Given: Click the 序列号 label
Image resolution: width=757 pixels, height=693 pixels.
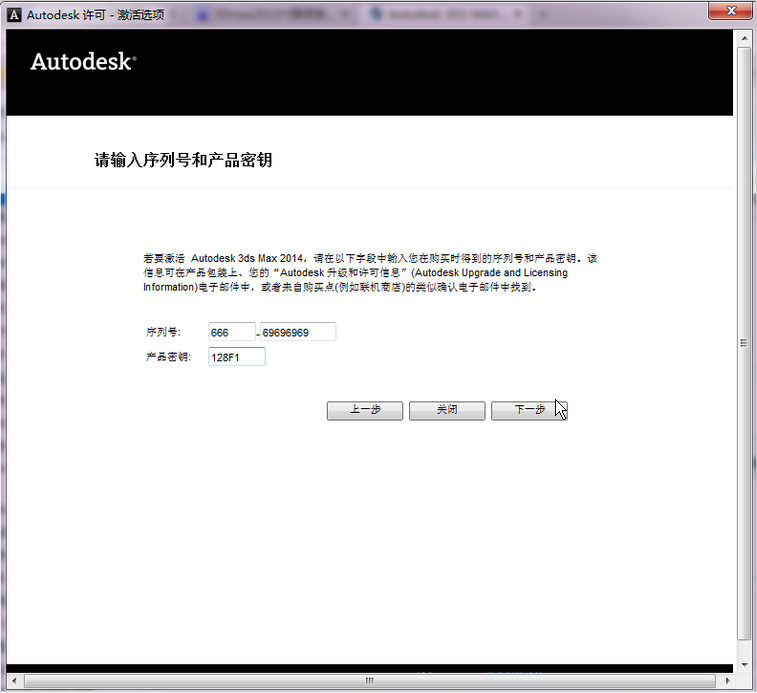Looking at the screenshot, I should click(163, 332).
